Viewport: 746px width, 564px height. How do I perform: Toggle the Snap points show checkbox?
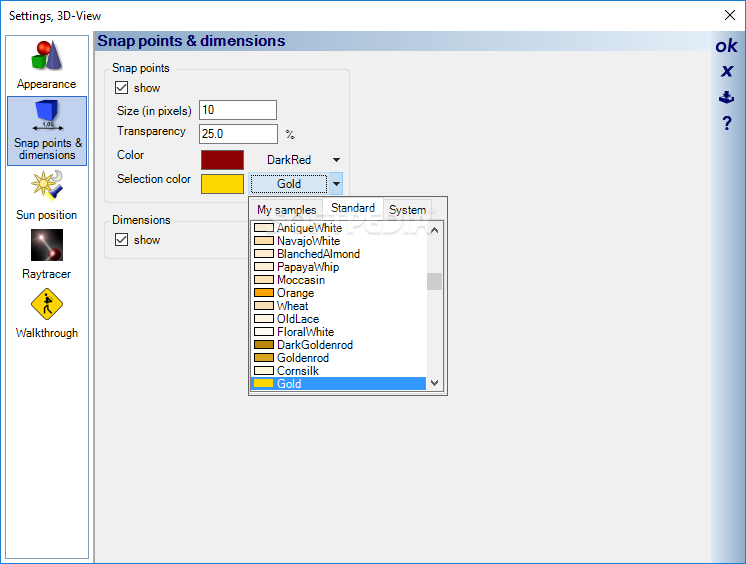[x=121, y=88]
